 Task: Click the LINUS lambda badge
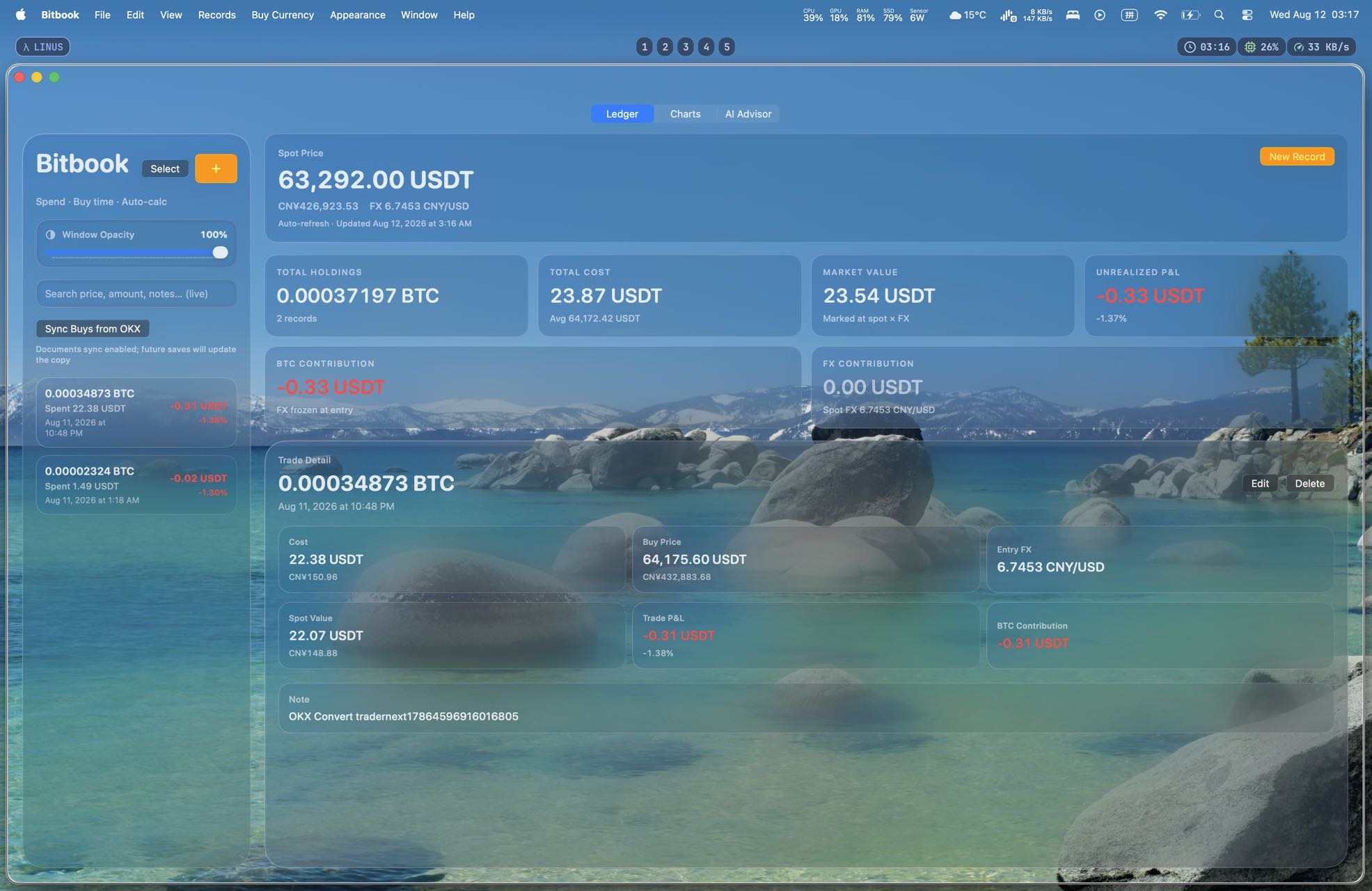pos(42,47)
